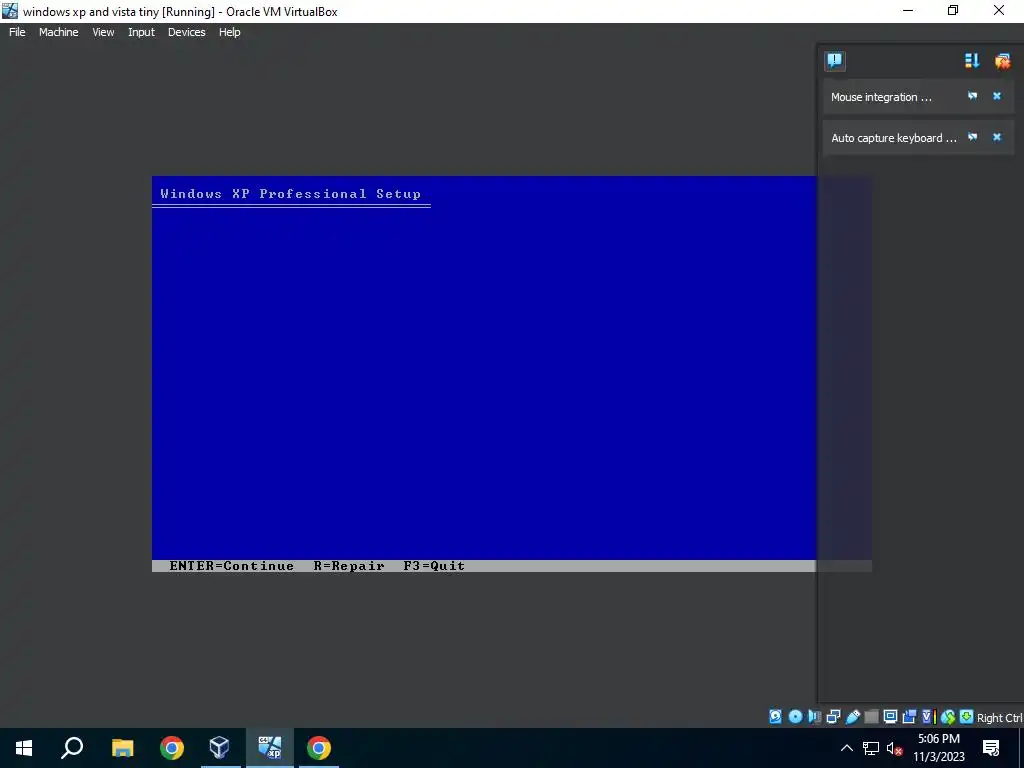Screen dimensions: 1024x768
Task: Click the ENTER=Continue option in setup bar
Action: pos(231,566)
